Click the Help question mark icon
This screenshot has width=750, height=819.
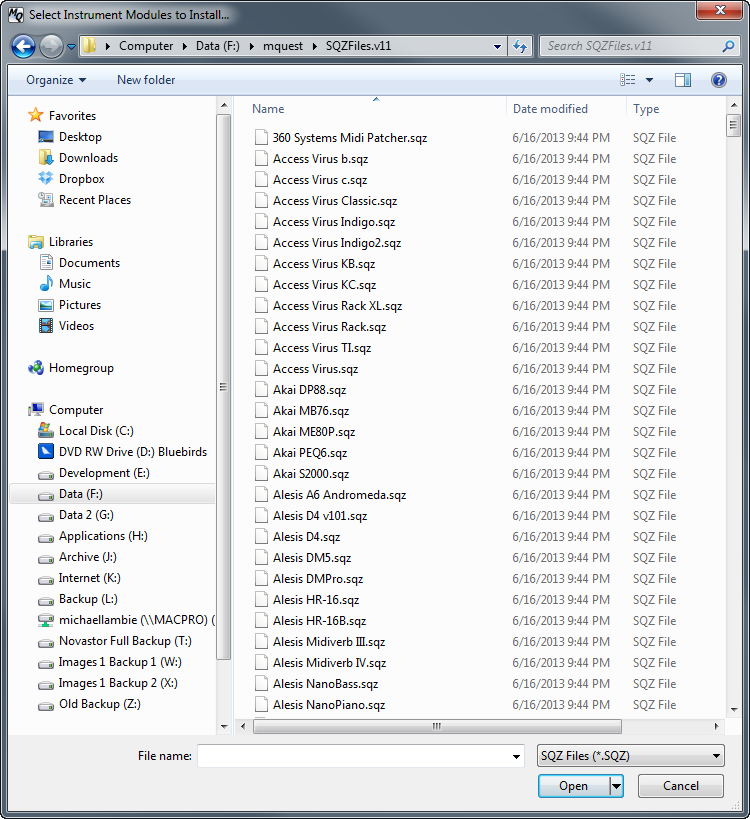coord(719,80)
